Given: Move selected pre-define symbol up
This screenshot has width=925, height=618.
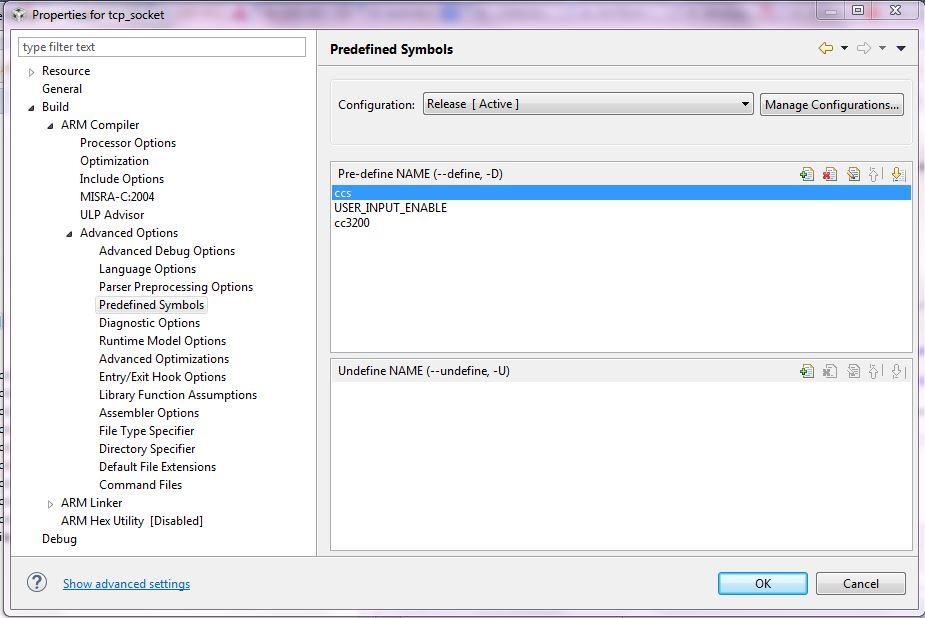Looking at the screenshot, I should tap(874, 174).
